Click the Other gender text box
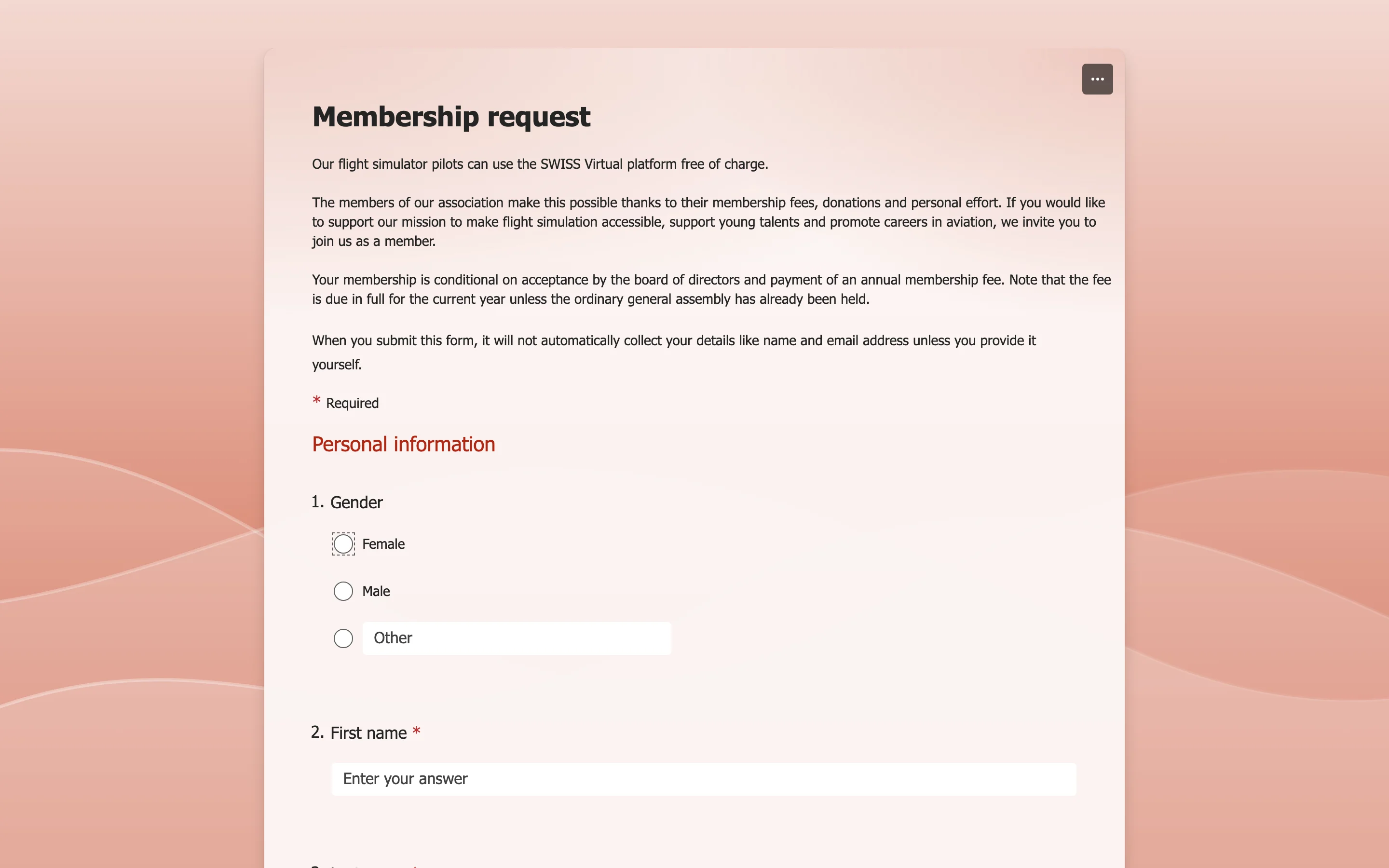Screen dimensions: 1389x868 tap(516, 638)
